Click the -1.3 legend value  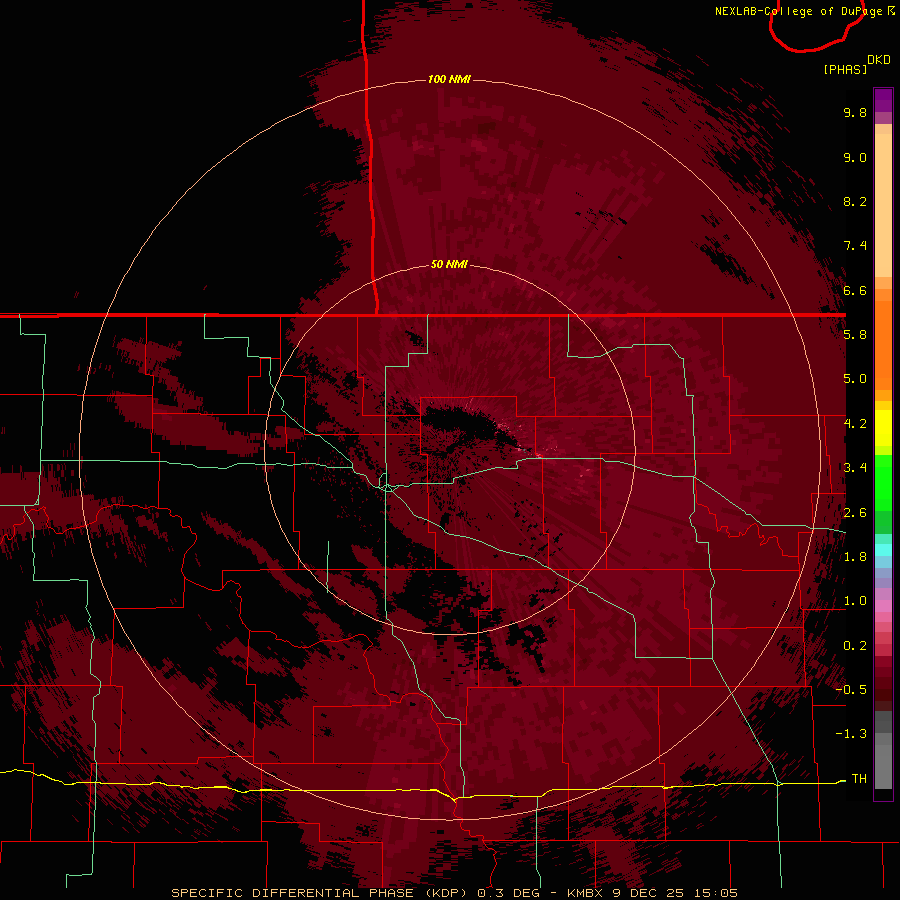[851, 734]
